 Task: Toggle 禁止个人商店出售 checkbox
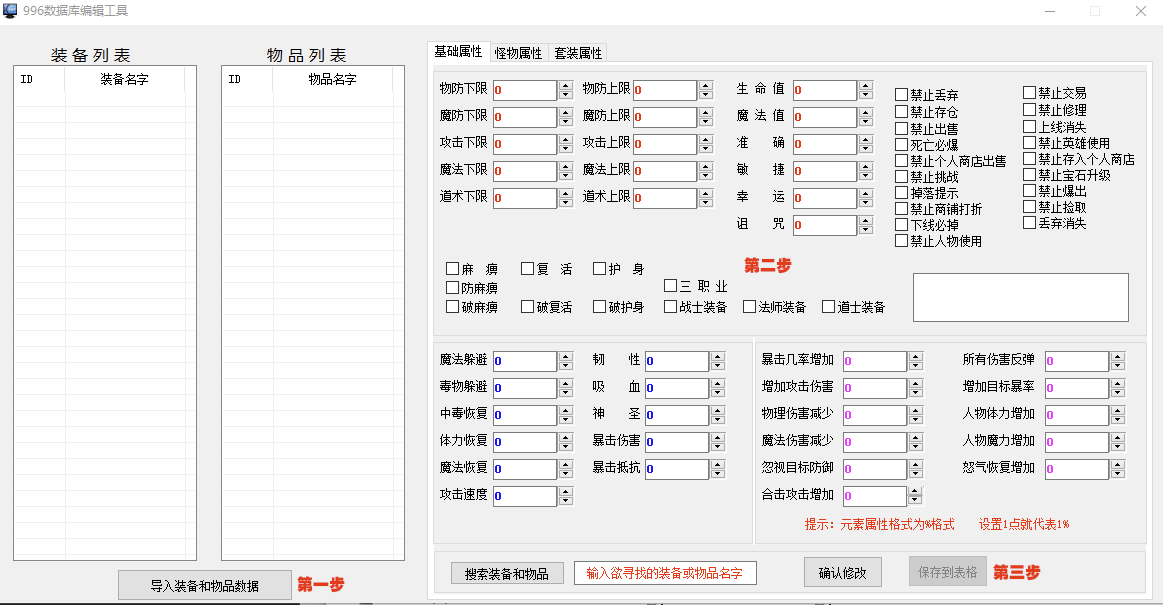coord(901,161)
